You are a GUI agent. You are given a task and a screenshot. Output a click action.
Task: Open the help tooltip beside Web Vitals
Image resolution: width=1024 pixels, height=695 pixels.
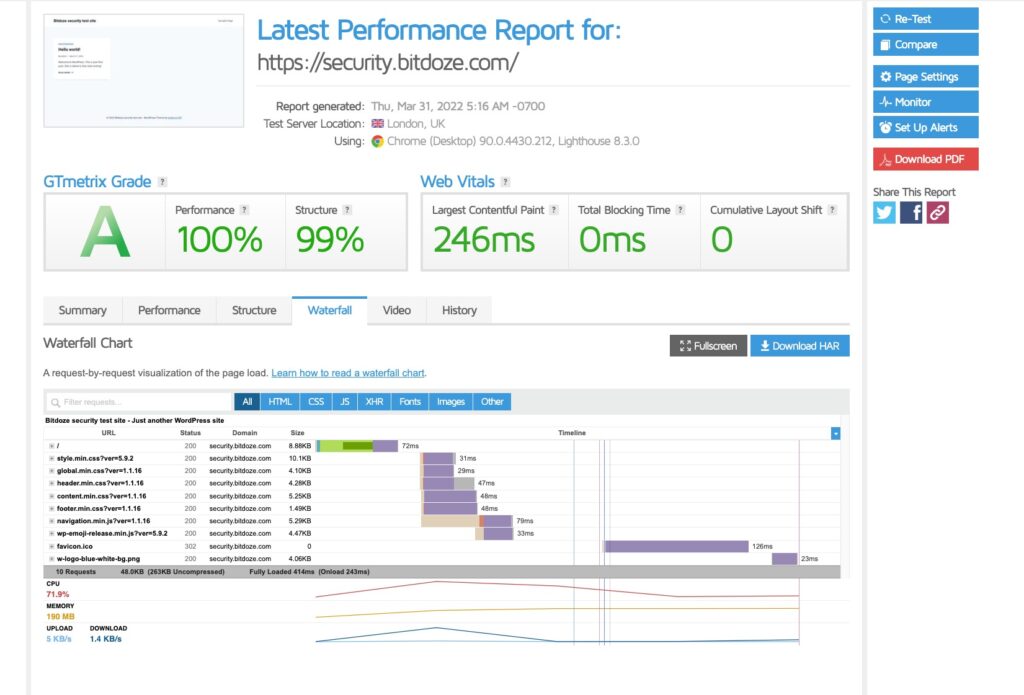[x=505, y=182]
